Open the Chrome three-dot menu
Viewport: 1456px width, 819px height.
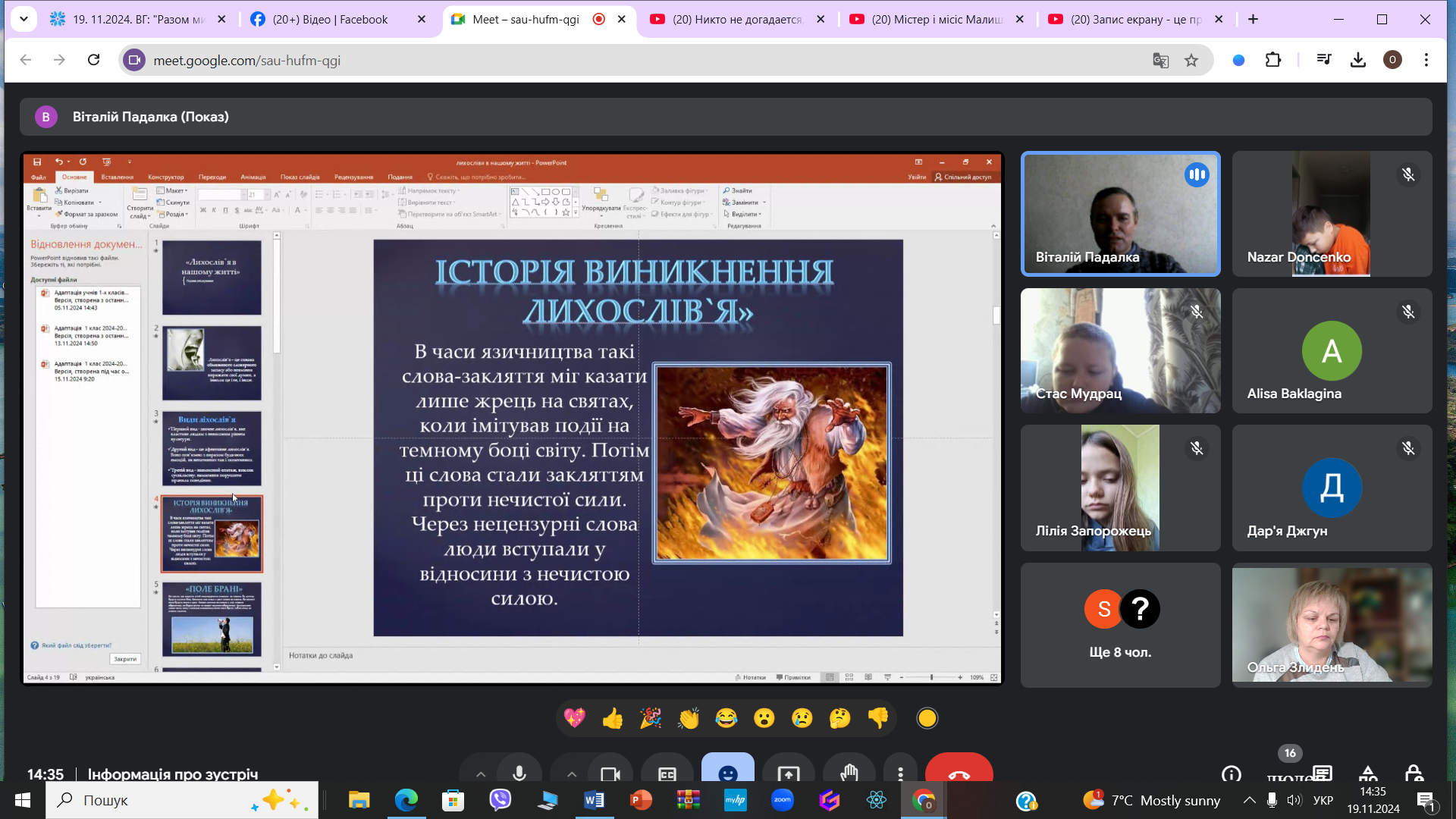(1426, 60)
